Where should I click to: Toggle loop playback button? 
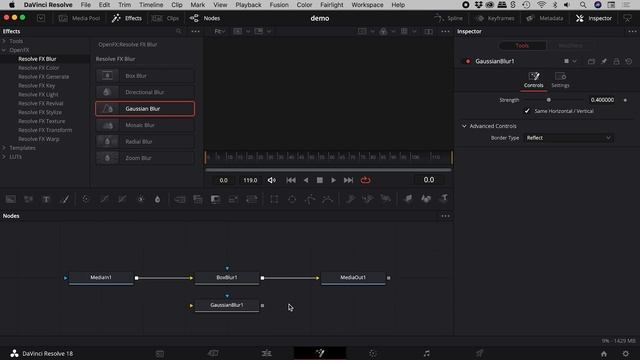point(365,180)
